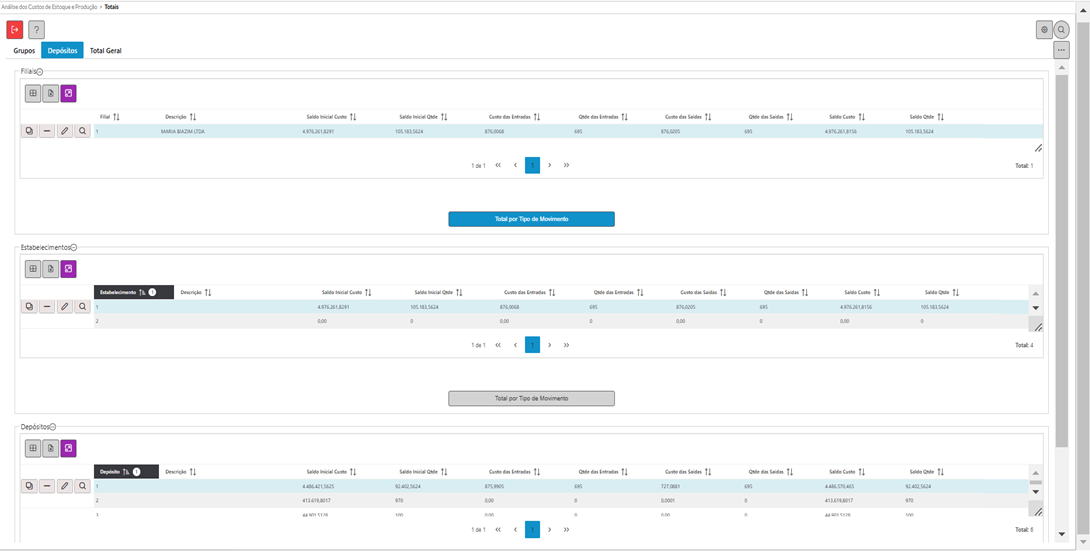Sort Filiais by Saldo Inicial Custo column

point(352,117)
